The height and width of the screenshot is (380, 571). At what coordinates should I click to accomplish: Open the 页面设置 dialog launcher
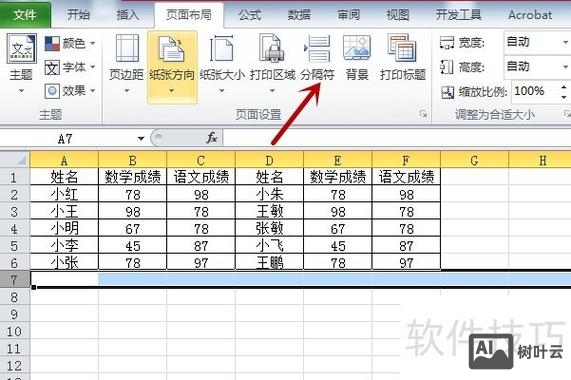pos(423,114)
